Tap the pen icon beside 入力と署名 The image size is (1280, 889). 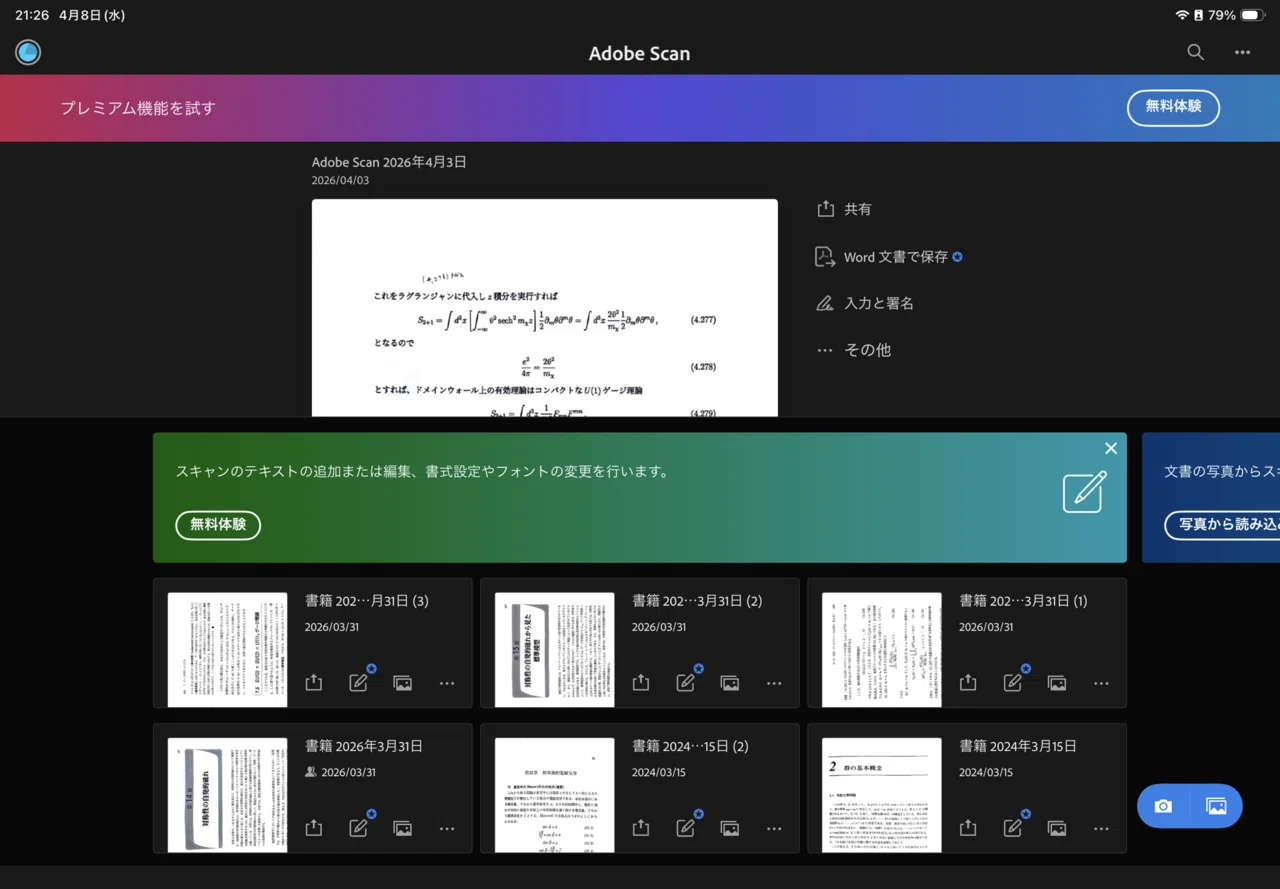[825, 303]
